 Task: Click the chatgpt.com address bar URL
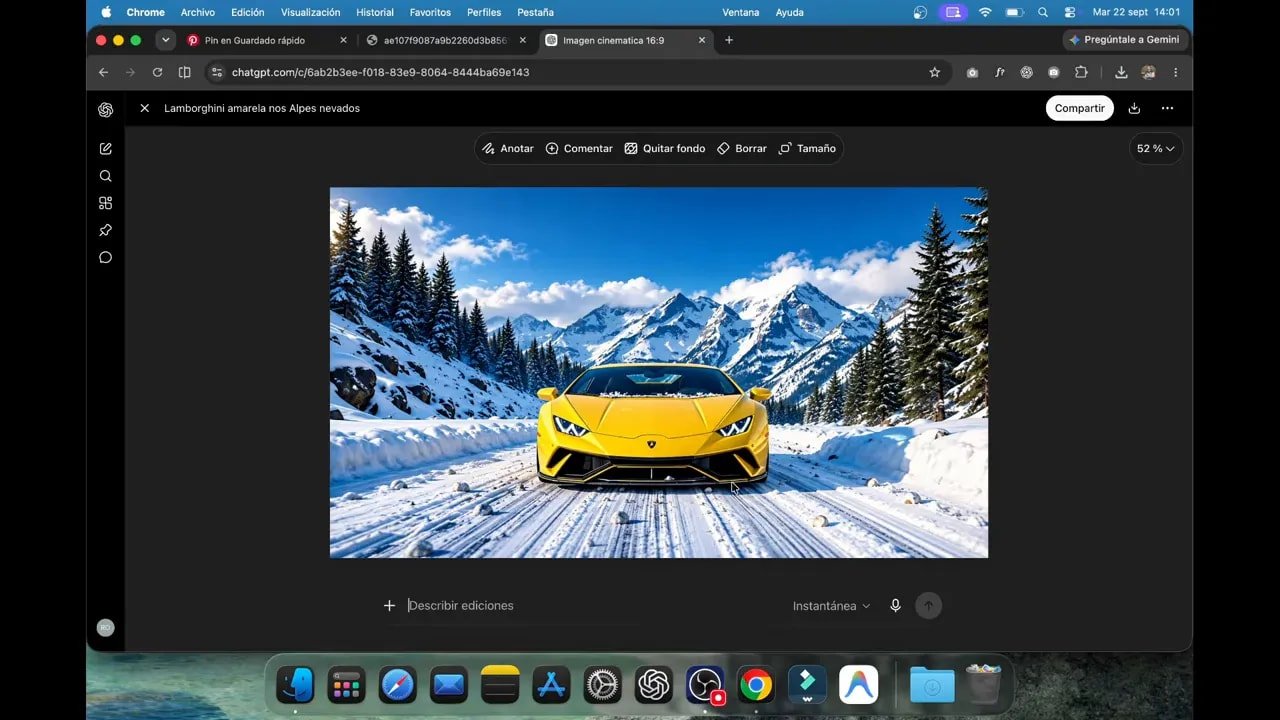(380, 72)
